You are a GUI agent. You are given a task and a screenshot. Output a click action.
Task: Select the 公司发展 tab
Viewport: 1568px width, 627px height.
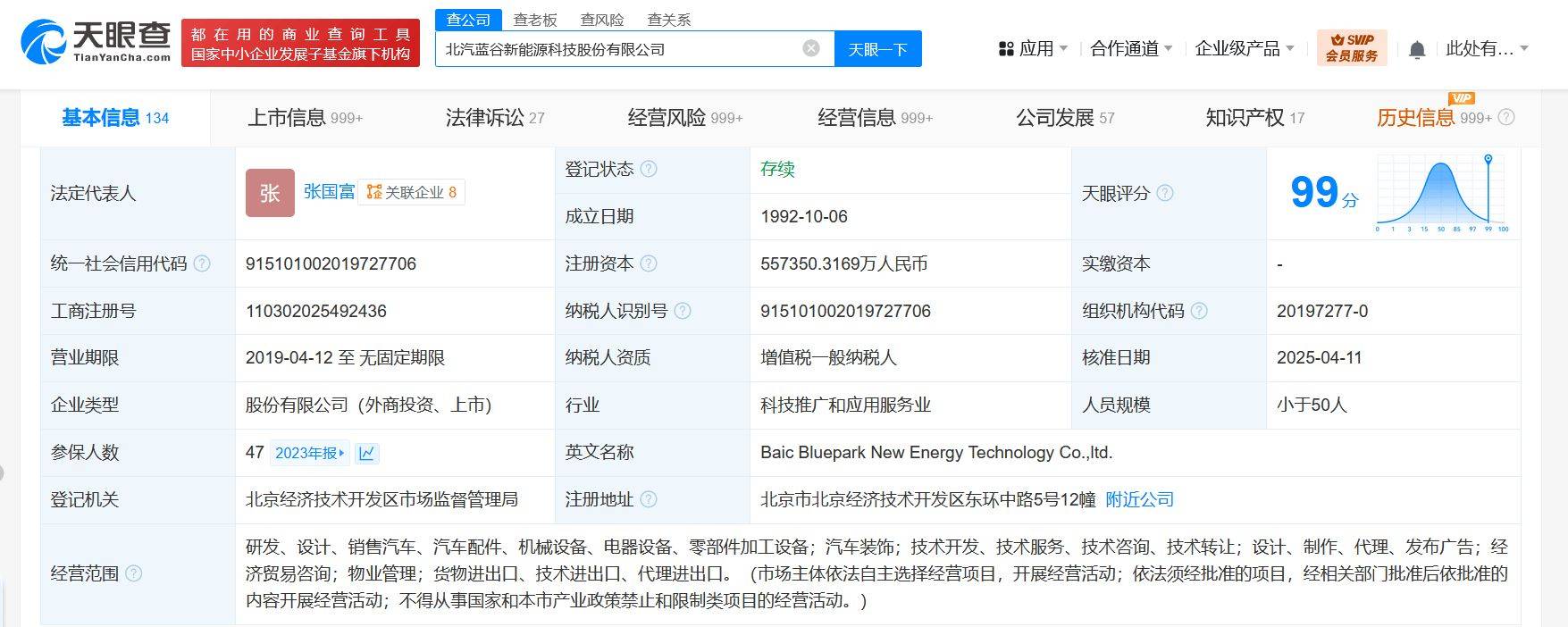[1065, 118]
